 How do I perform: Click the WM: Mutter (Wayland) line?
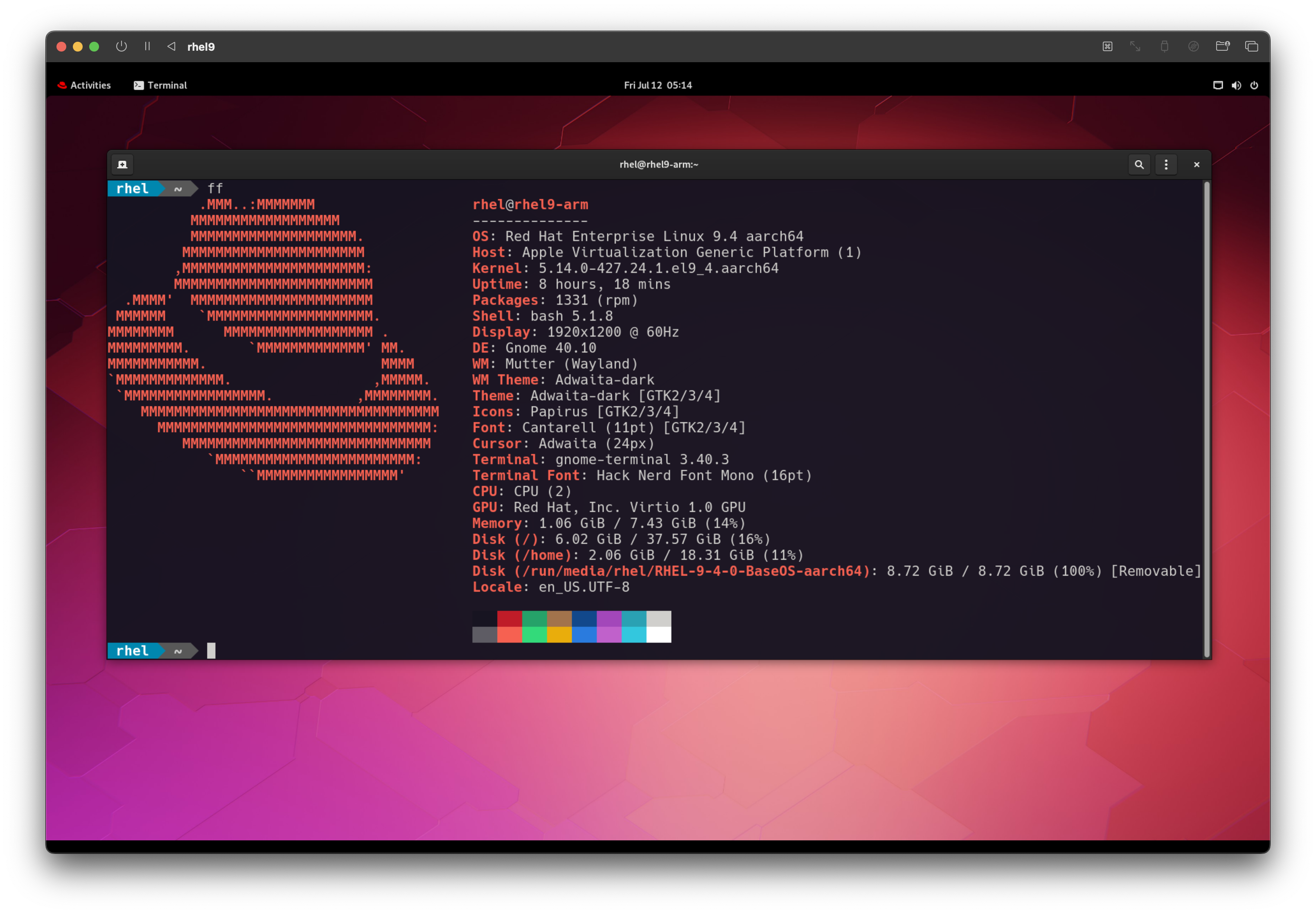(555, 364)
